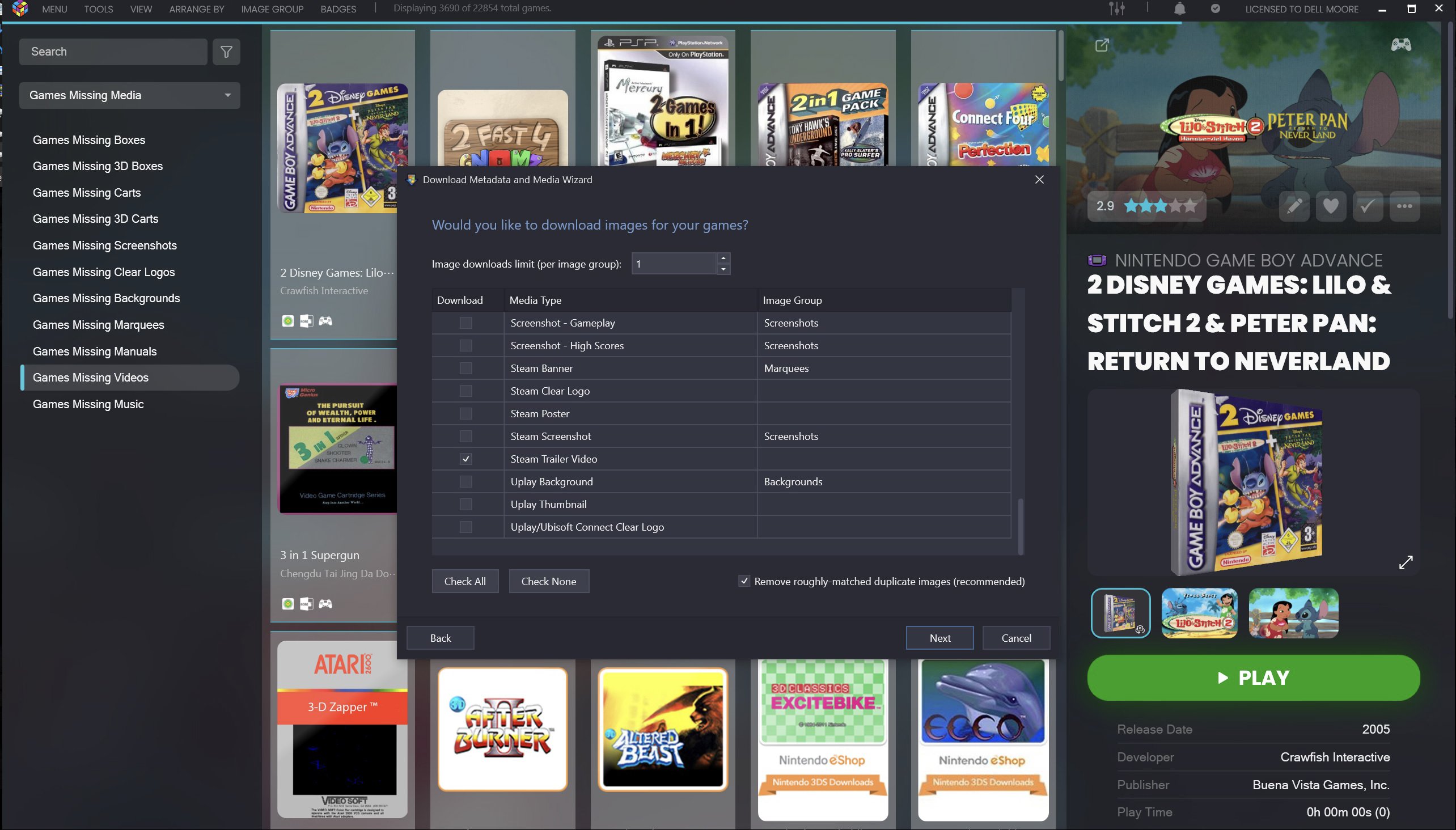
Task: Open the BADGES menu
Action: click(338, 9)
